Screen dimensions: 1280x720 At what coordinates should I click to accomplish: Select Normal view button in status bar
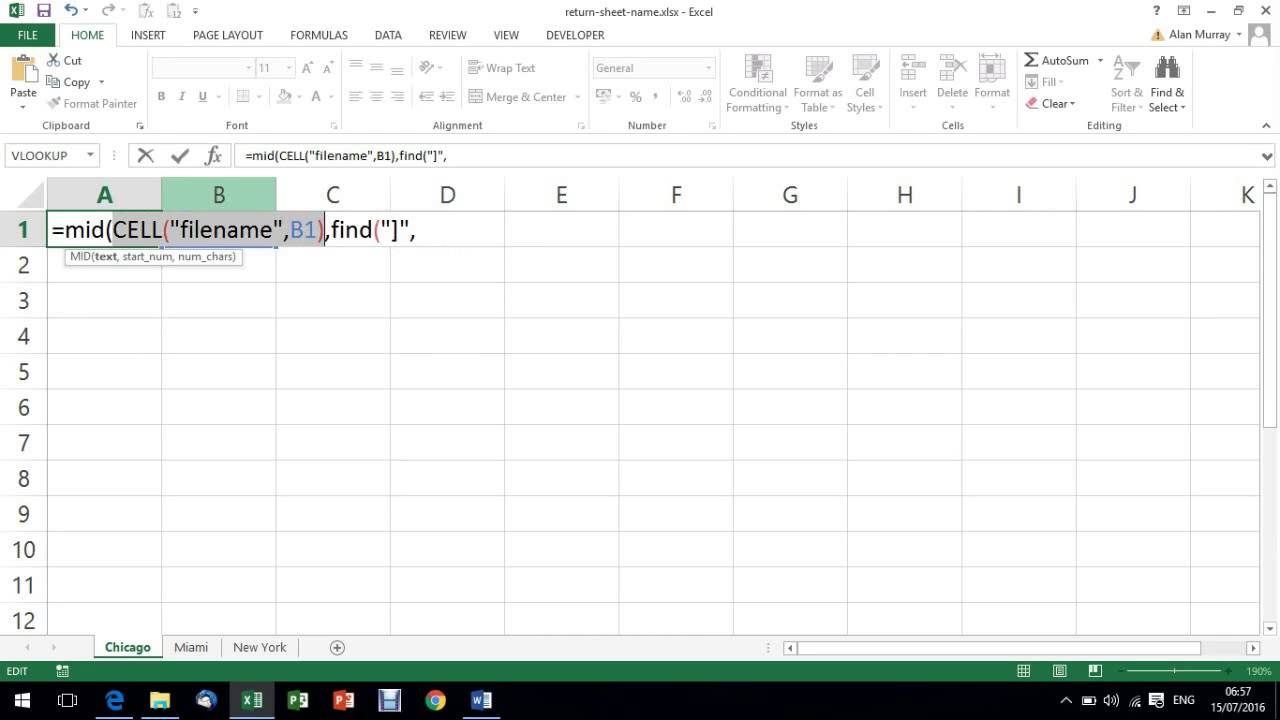(x=1023, y=671)
